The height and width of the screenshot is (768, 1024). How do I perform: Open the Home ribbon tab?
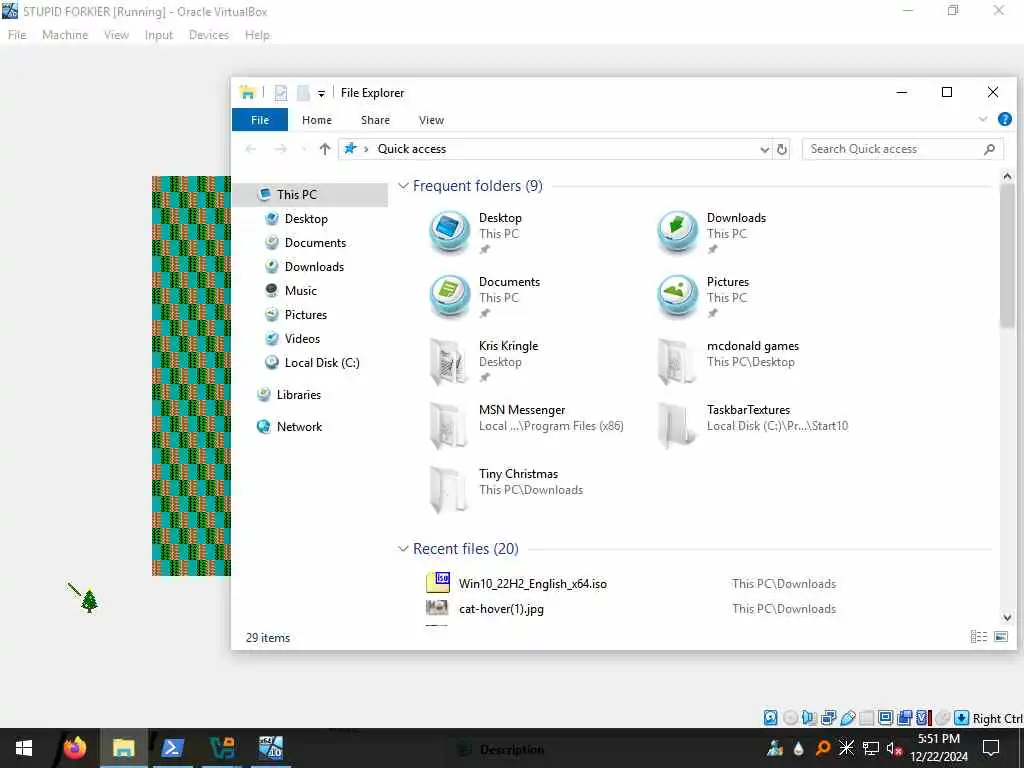tap(317, 120)
